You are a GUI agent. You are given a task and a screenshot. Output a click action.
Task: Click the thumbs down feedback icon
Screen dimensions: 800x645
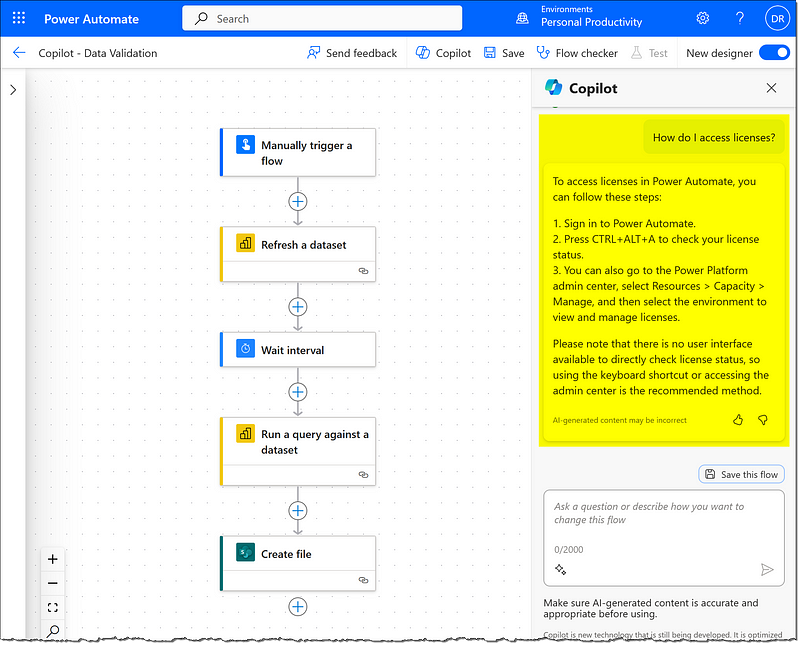click(x=762, y=420)
